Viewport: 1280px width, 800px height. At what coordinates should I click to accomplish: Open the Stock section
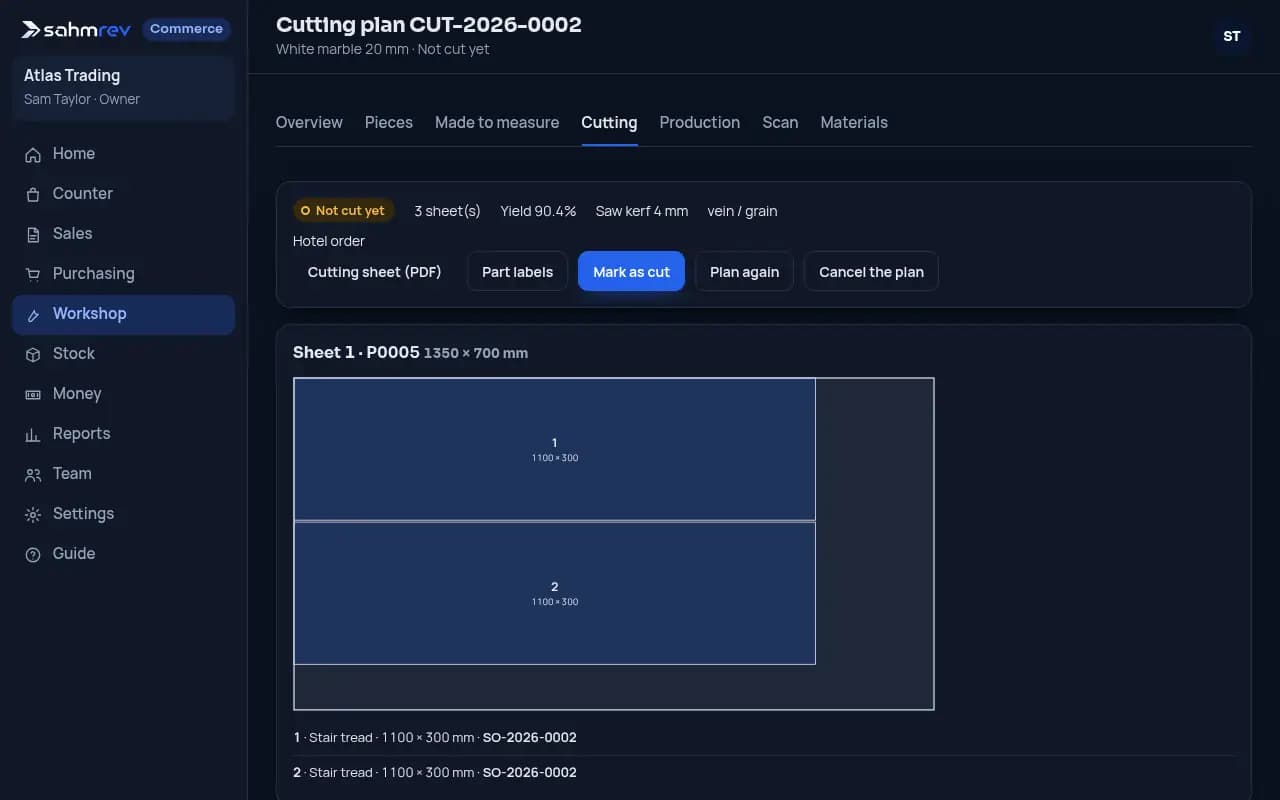point(123,354)
